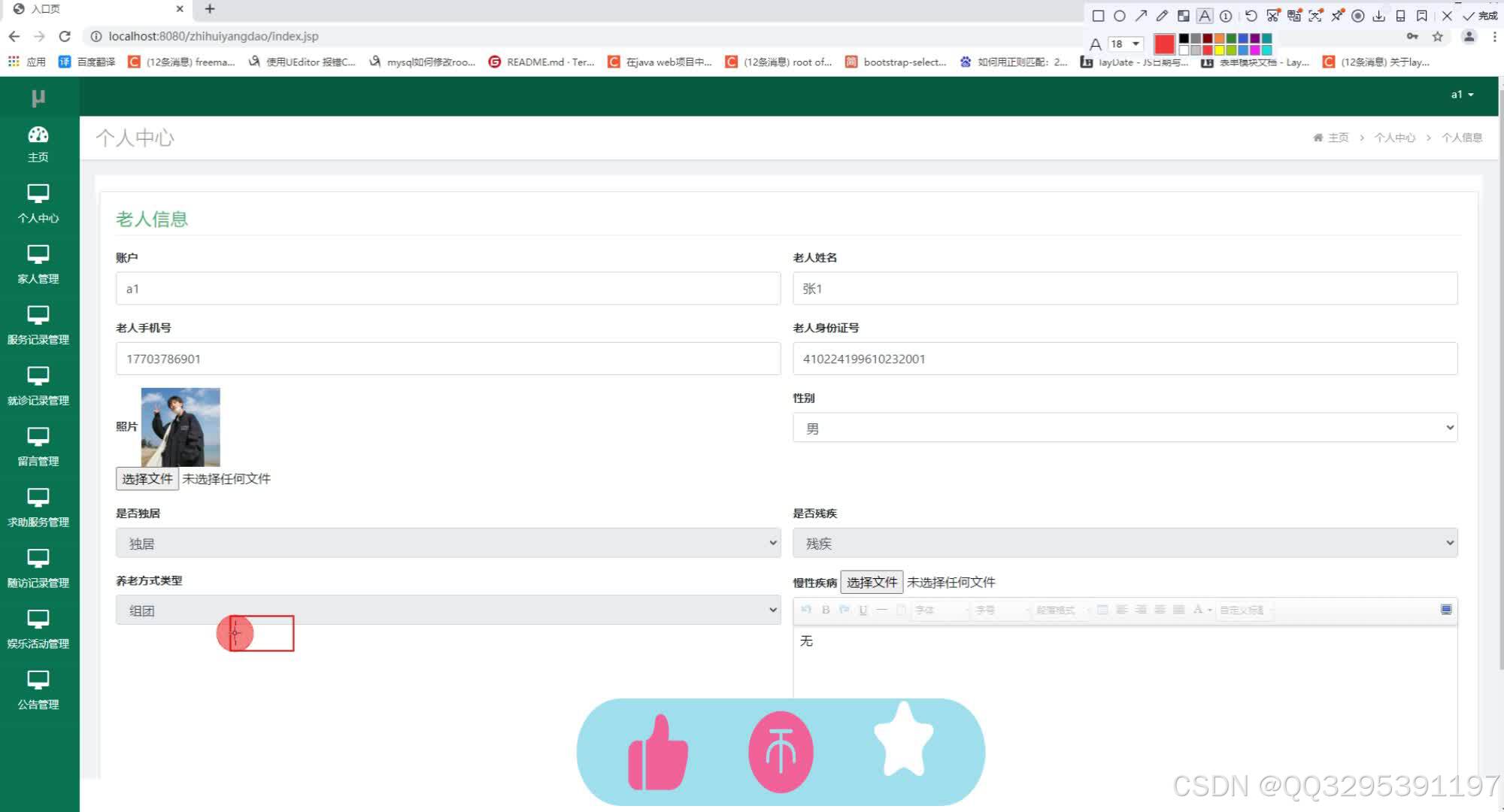Click the pin screenshot icon
Image resolution: width=1504 pixels, height=812 pixels.
[x=1337, y=16]
